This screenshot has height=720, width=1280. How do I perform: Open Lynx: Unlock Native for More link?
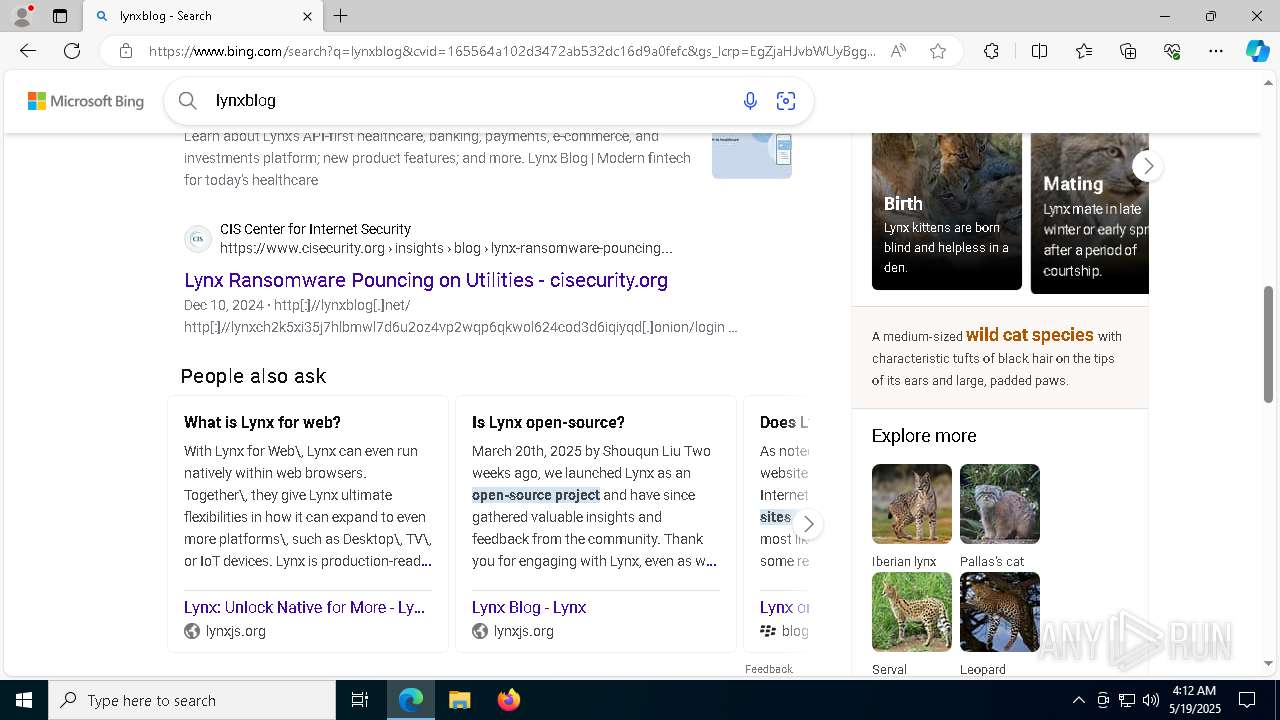coord(304,607)
